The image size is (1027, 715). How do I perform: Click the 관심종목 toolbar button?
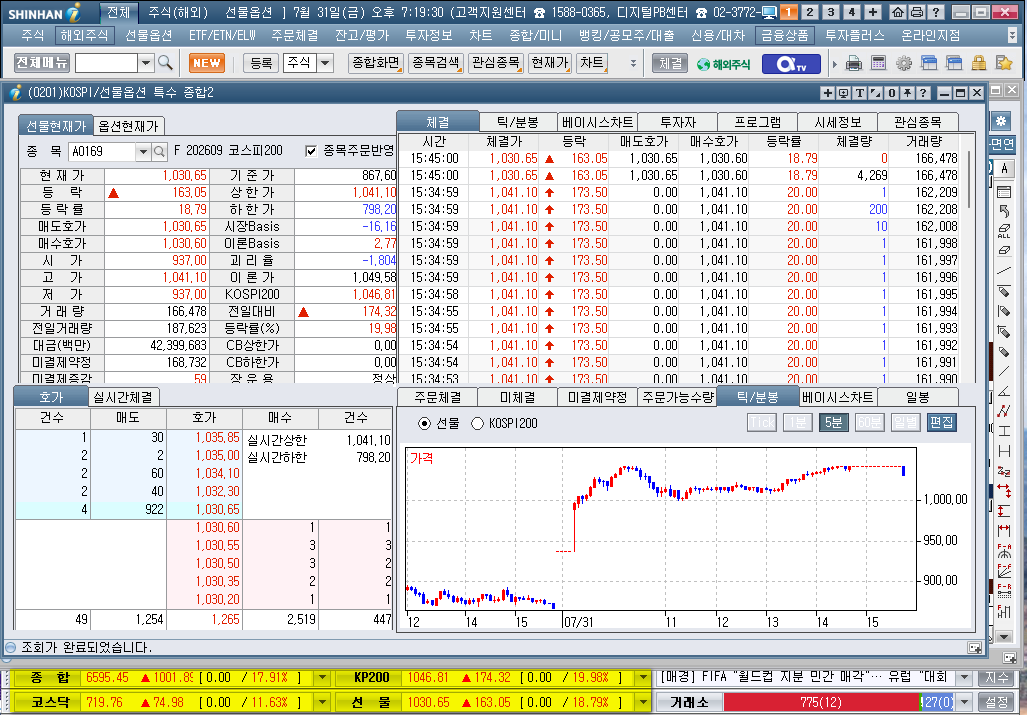(x=496, y=63)
